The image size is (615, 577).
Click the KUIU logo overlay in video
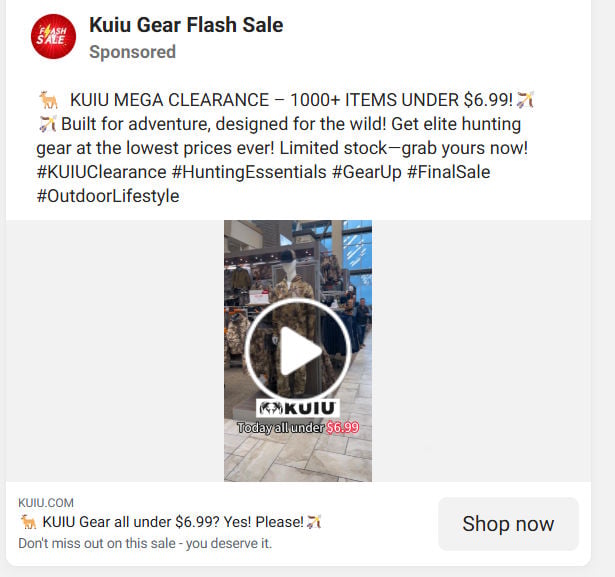[298, 408]
